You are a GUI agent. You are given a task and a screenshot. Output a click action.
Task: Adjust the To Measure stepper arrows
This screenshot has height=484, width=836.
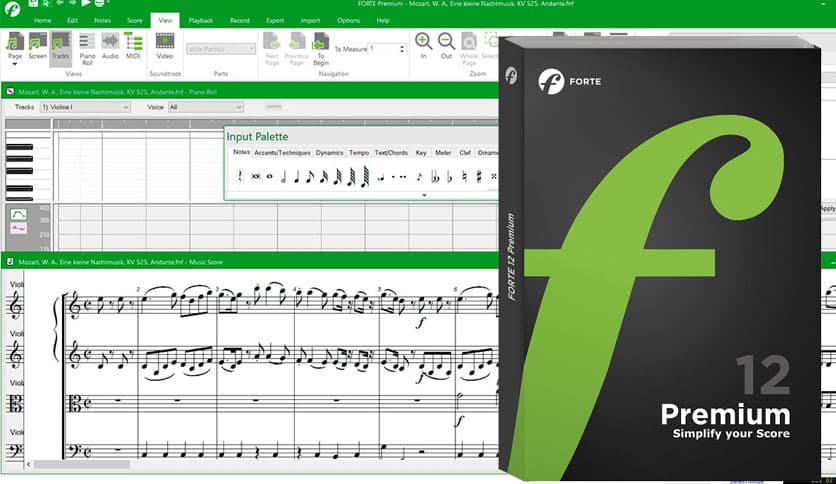click(402, 49)
